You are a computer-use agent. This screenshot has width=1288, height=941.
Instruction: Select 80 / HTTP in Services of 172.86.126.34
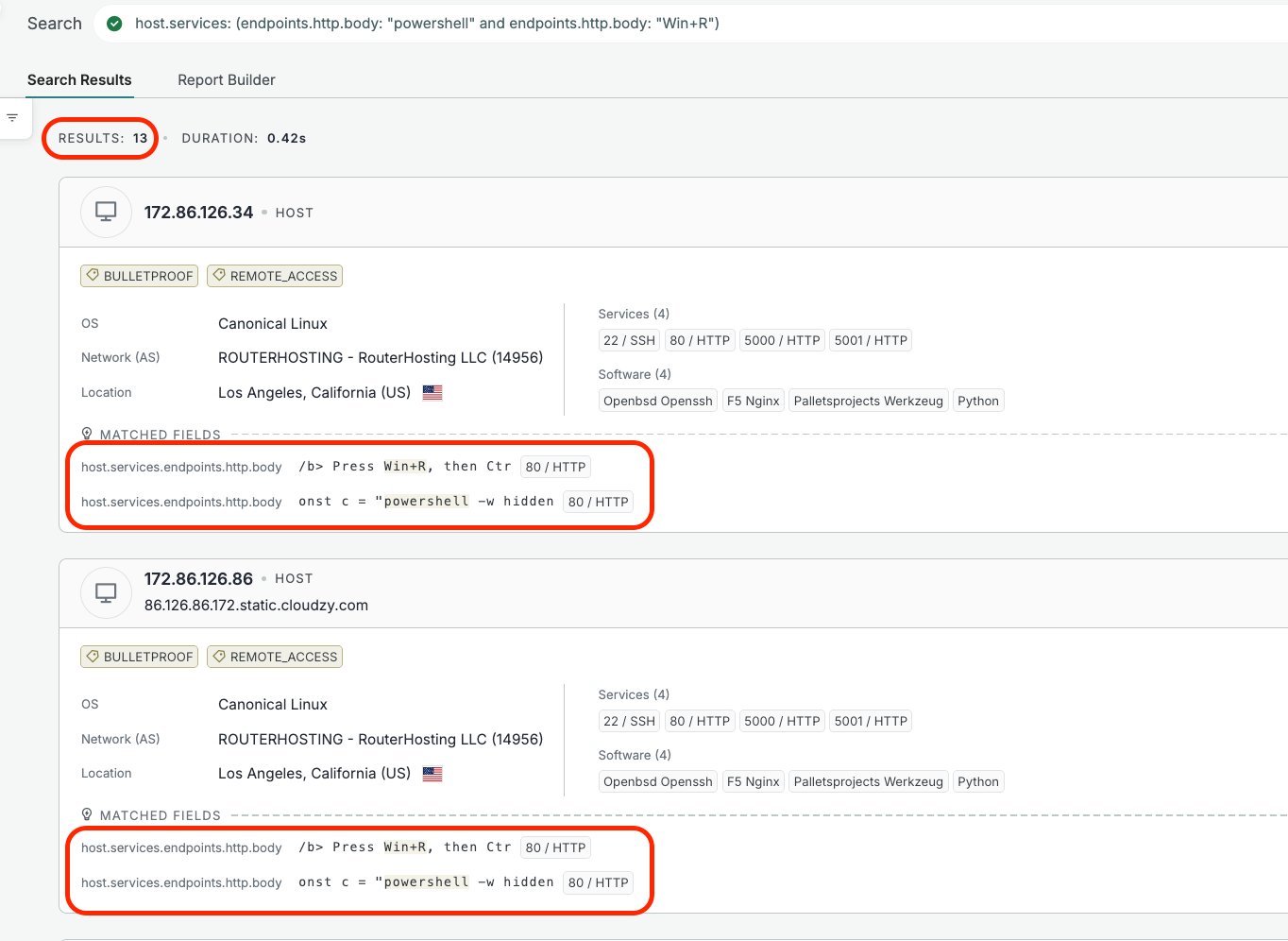[x=700, y=340]
